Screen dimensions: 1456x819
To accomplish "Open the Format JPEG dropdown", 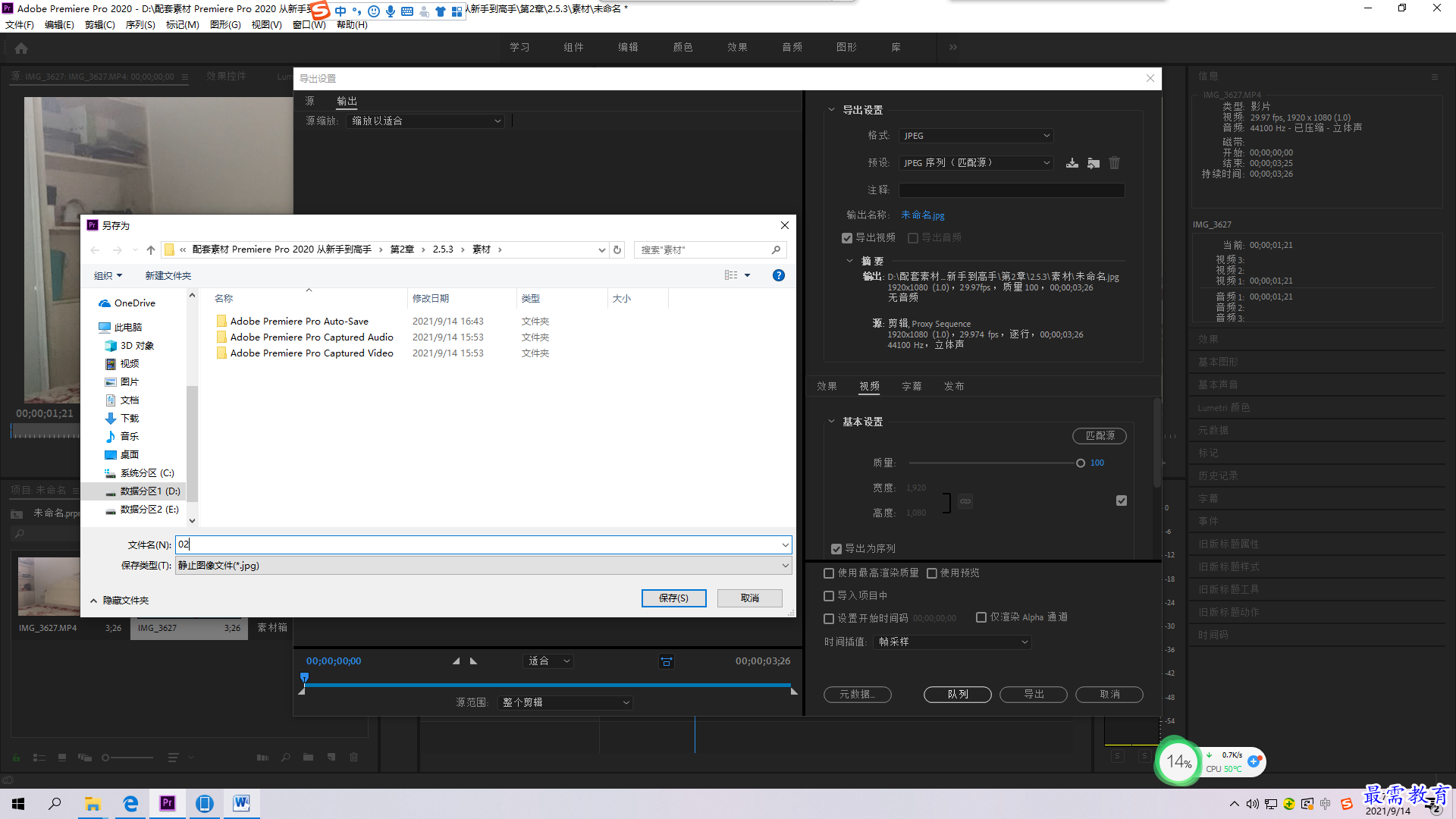I will pyautogui.click(x=977, y=136).
